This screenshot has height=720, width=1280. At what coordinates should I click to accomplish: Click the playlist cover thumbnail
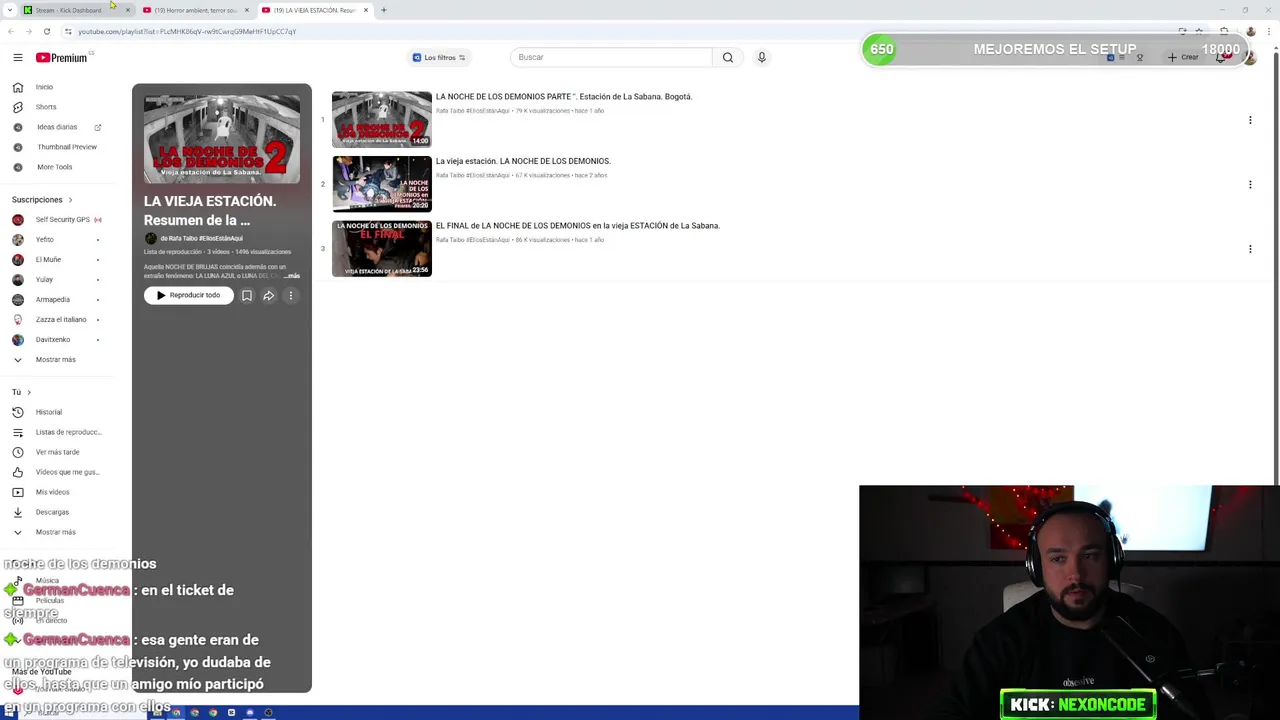point(222,139)
